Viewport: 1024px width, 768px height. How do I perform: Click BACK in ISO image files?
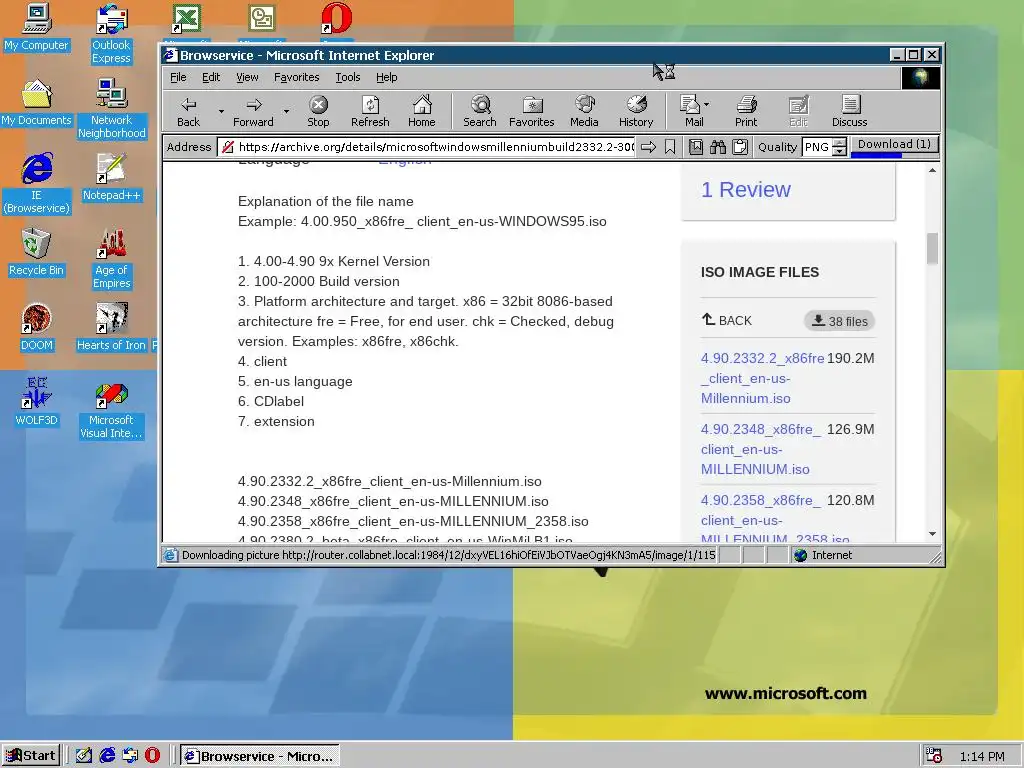tap(726, 321)
